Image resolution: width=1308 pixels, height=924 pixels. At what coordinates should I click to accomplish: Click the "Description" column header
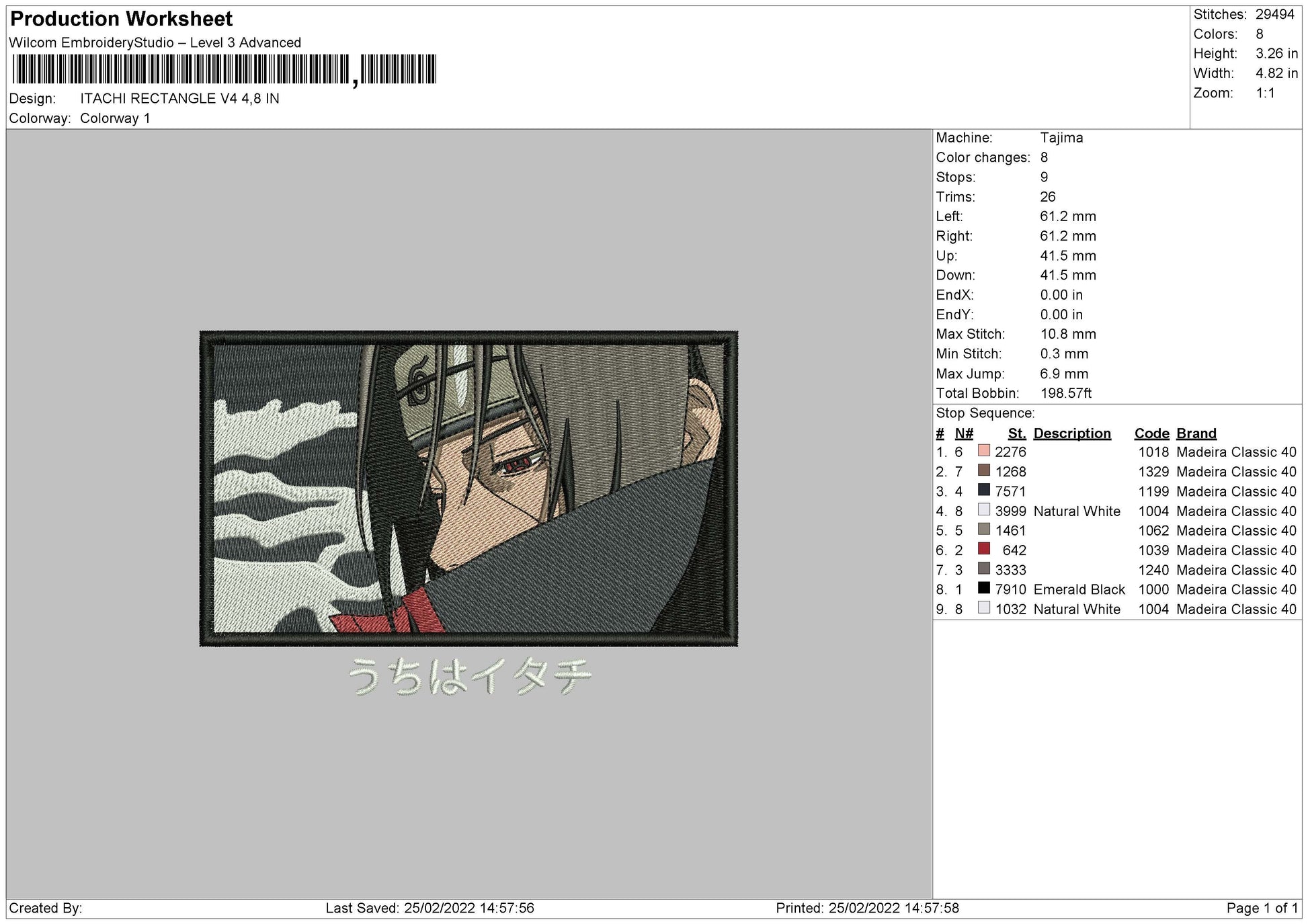tap(1072, 433)
